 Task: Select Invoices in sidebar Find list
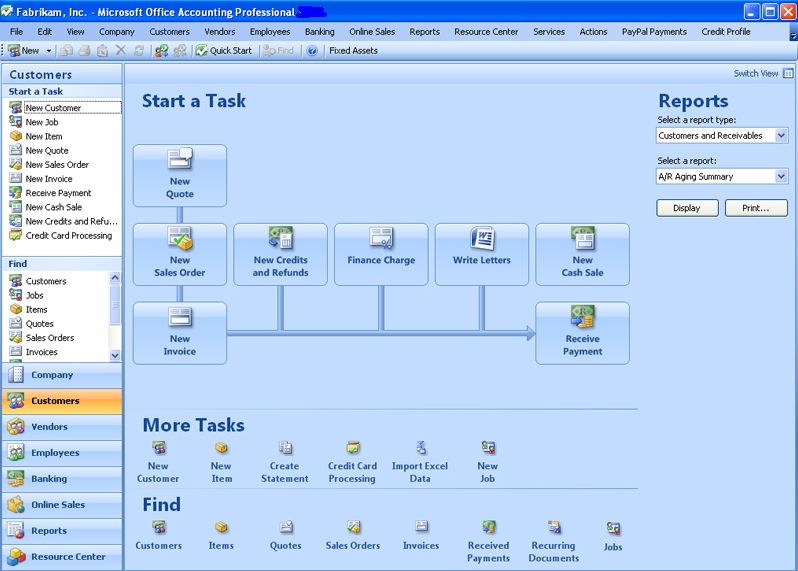coord(34,352)
